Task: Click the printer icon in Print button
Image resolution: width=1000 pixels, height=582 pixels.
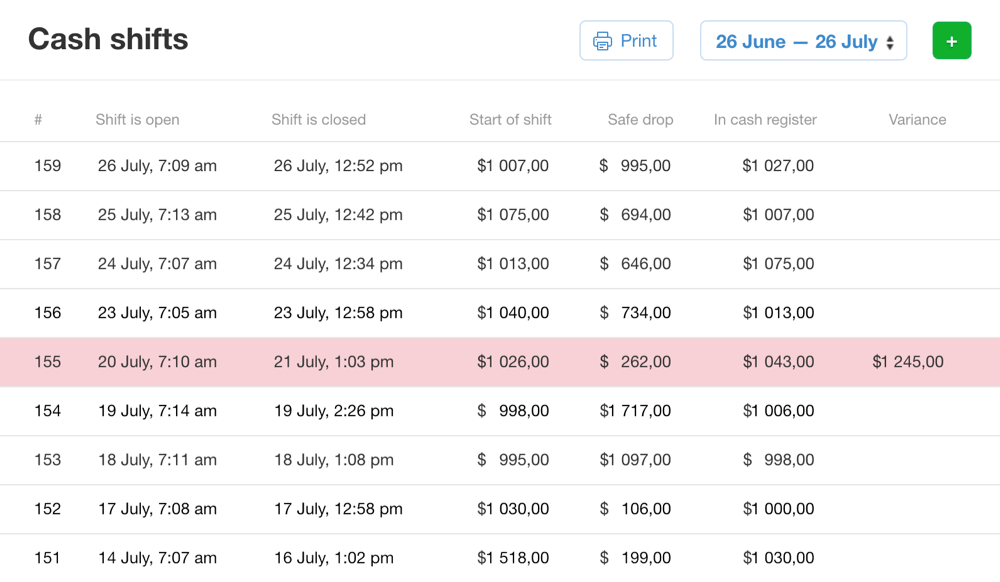Action: [x=602, y=41]
